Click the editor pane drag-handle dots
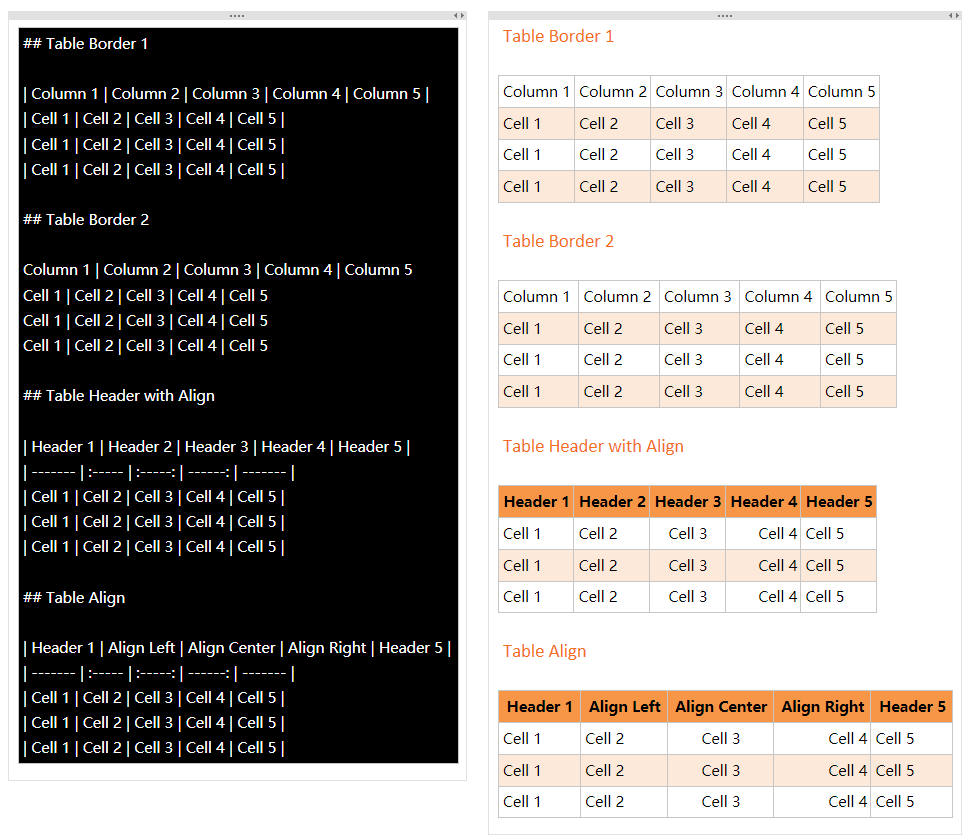 [x=237, y=15]
